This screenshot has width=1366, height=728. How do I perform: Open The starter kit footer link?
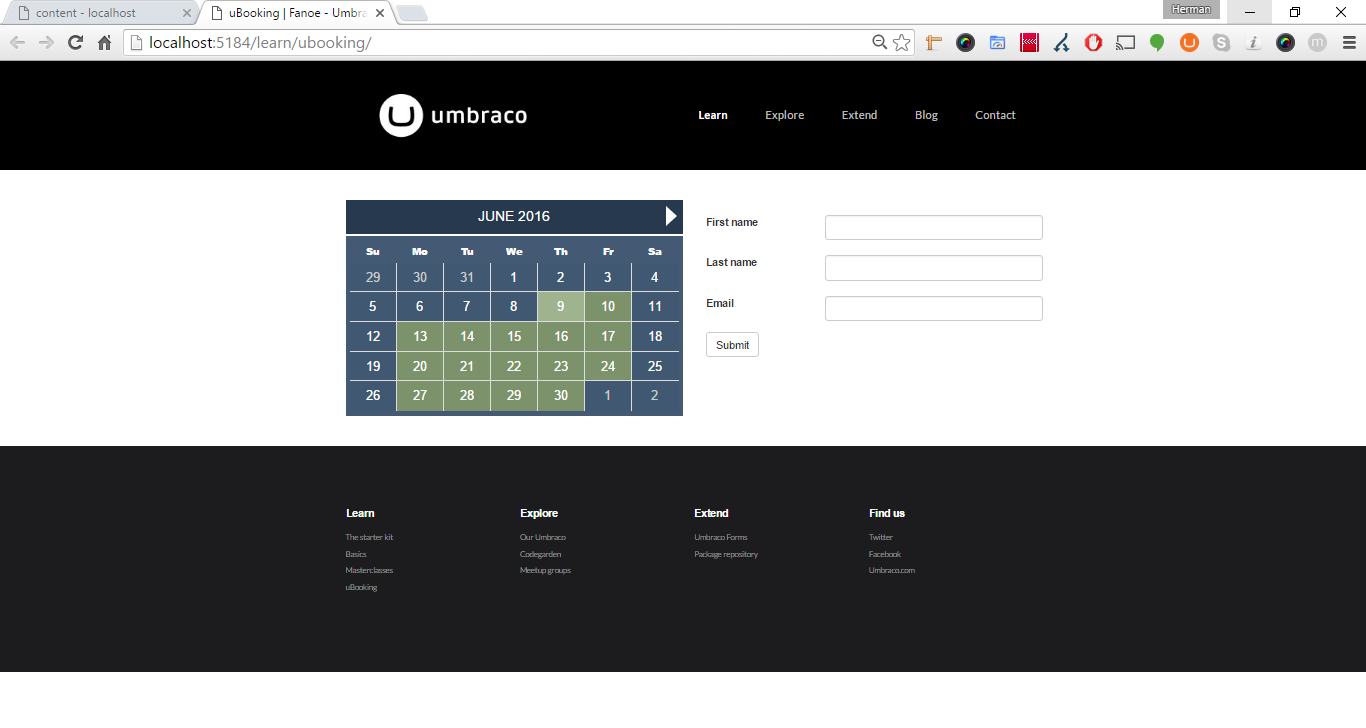[x=369, y=538]
